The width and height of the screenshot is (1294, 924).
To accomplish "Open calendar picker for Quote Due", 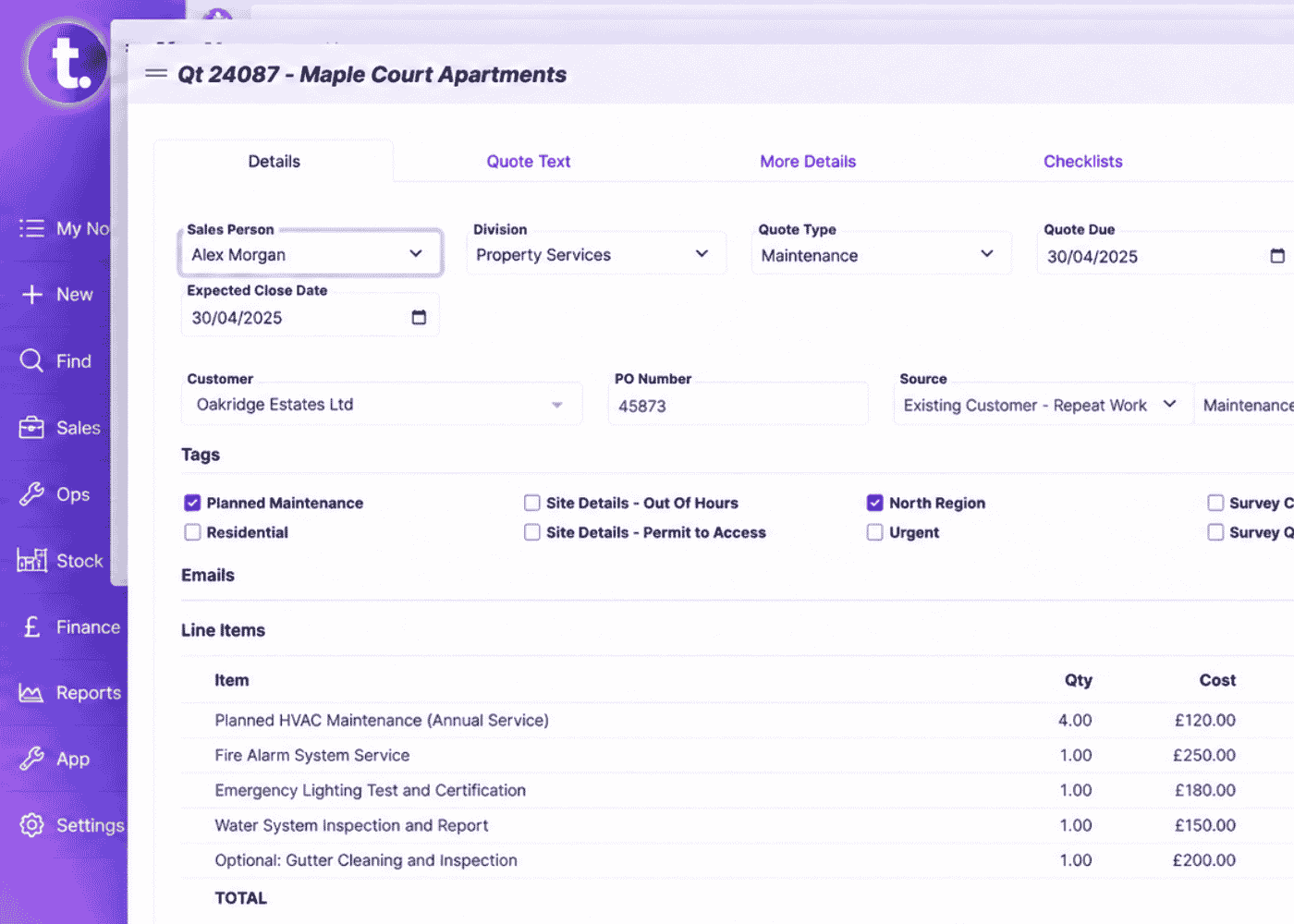I will pos(1276,256).
